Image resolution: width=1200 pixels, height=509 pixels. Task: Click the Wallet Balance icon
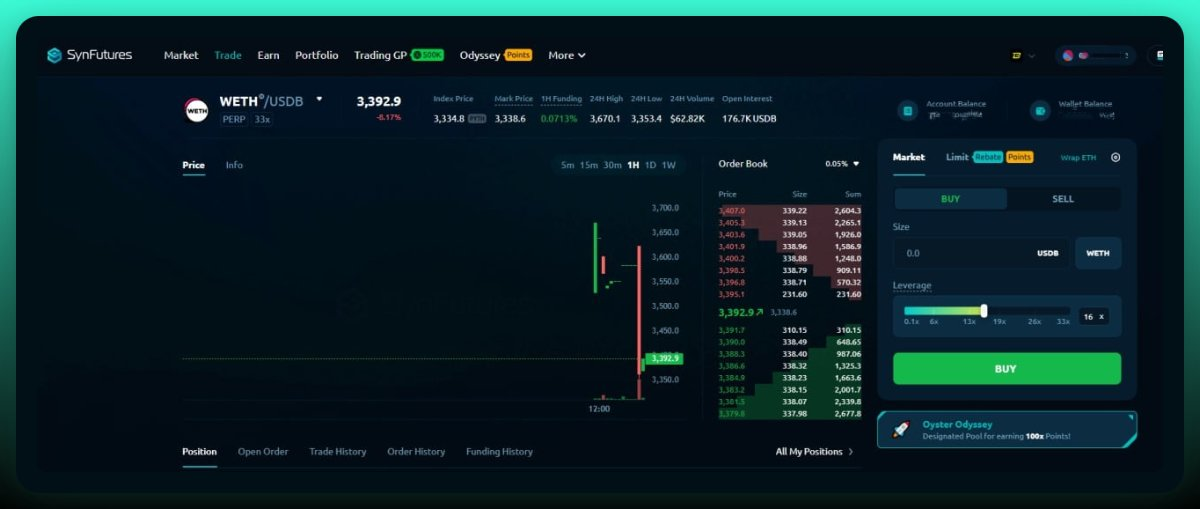tap(1040, 110)
